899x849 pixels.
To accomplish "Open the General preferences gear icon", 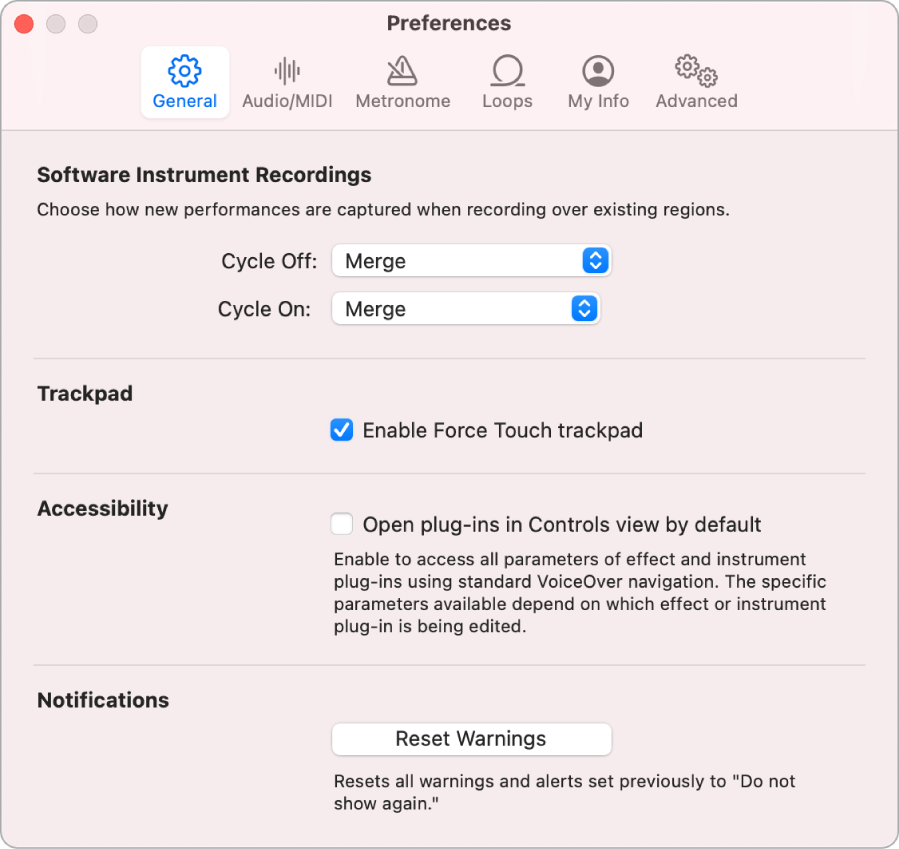I will (x=185, y=71).
